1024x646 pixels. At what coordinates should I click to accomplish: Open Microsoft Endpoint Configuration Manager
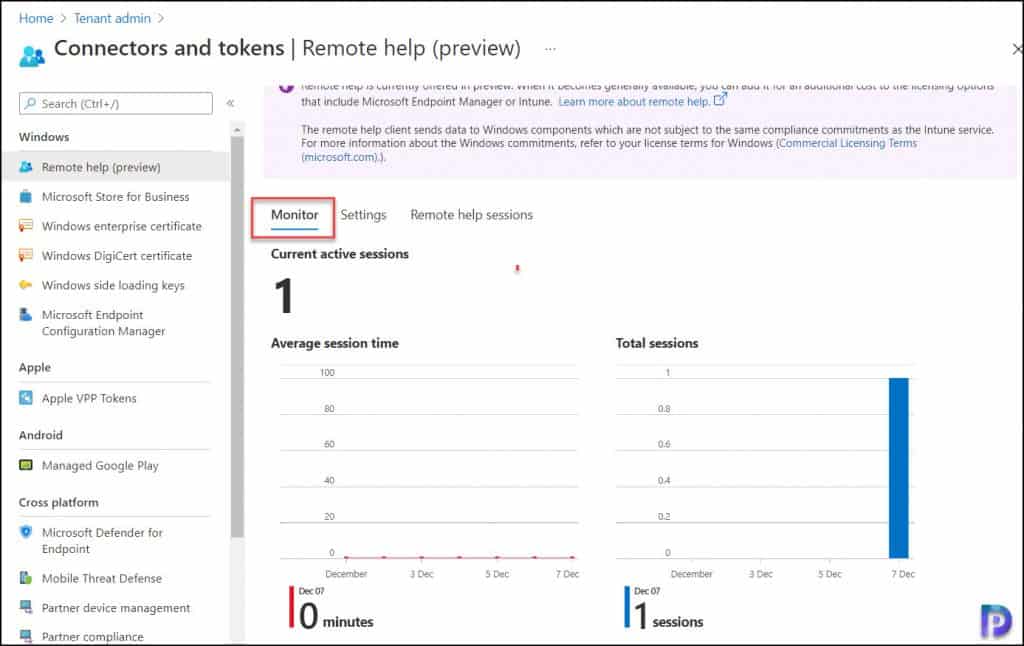103,323
